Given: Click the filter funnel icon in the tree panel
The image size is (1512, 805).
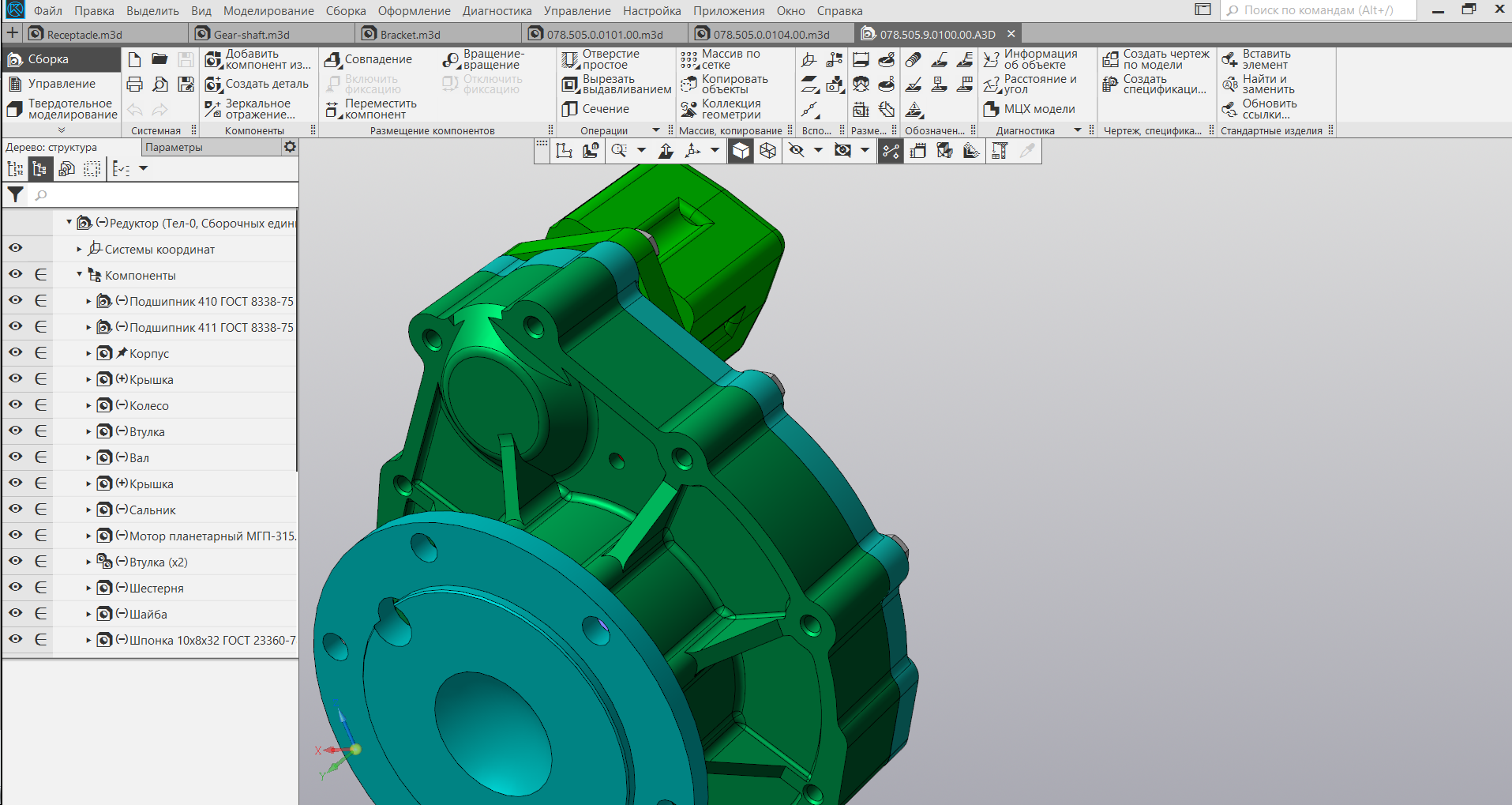Looking at the screenshot, I should coord(15,194).
